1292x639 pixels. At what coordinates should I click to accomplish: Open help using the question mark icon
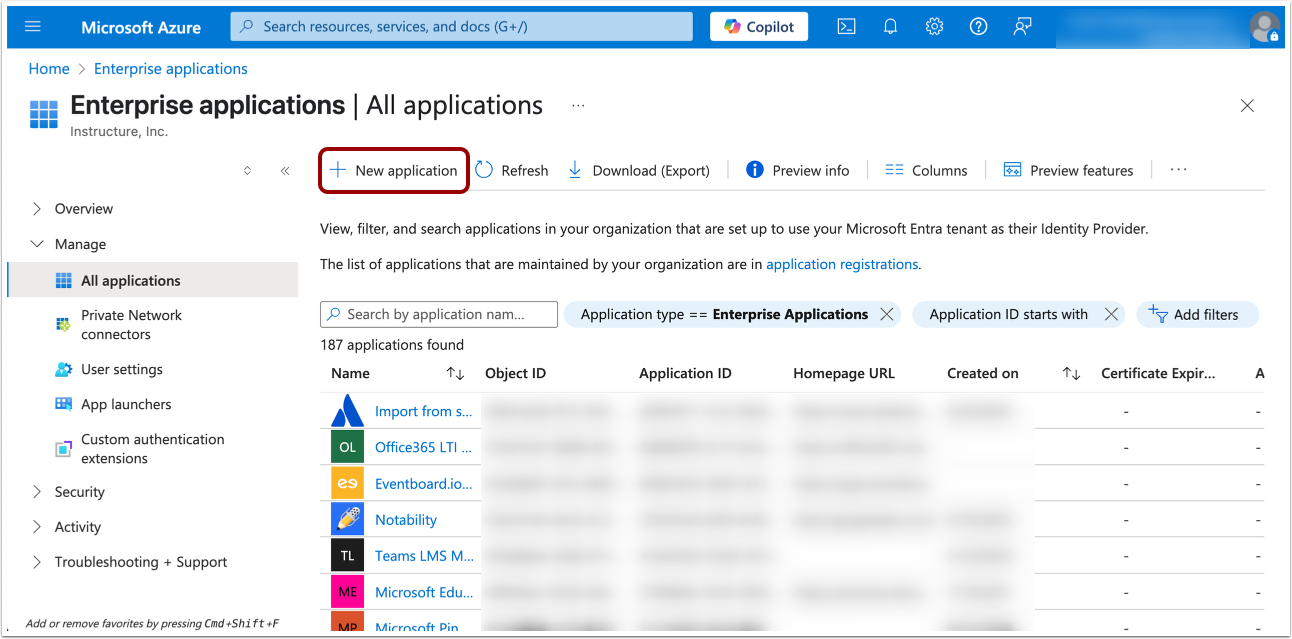pos(978,26)
